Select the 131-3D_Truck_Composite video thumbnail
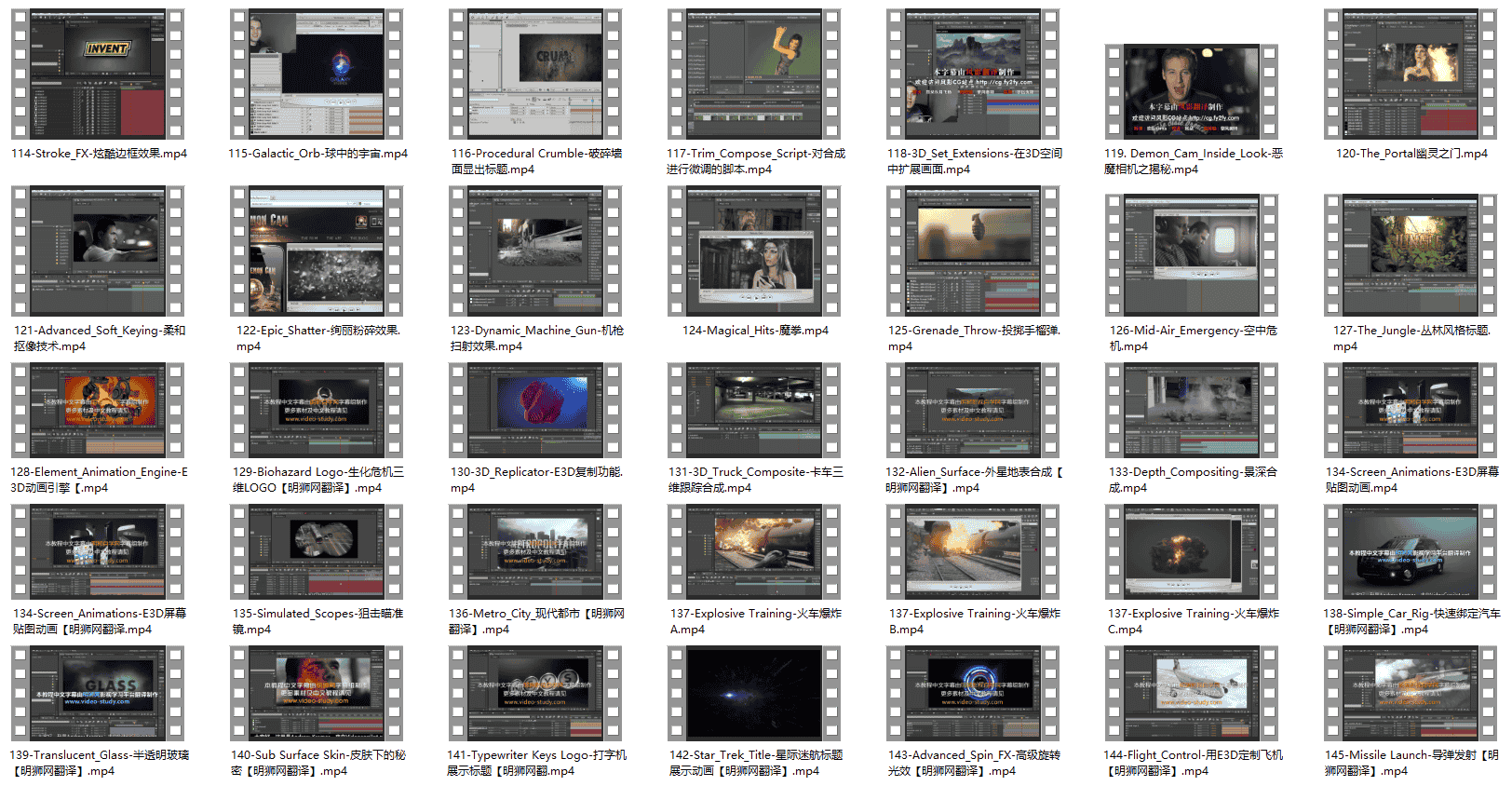This screenshot has height=786, width=1512. (754, 411)
